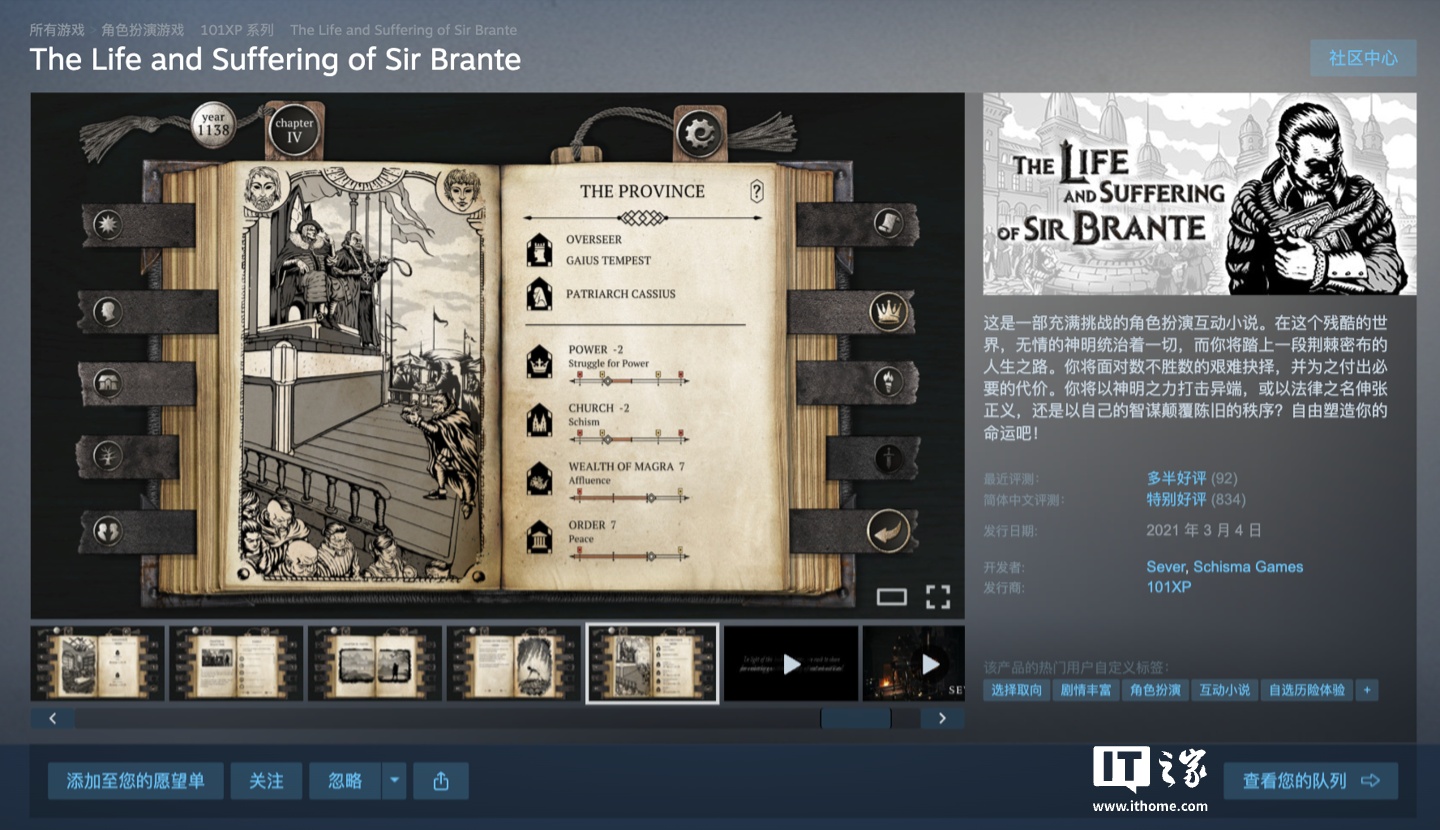Screen dimensions: 1440x830
Task: Click the plus icon to add a tag
Action: click(1366, 690)
